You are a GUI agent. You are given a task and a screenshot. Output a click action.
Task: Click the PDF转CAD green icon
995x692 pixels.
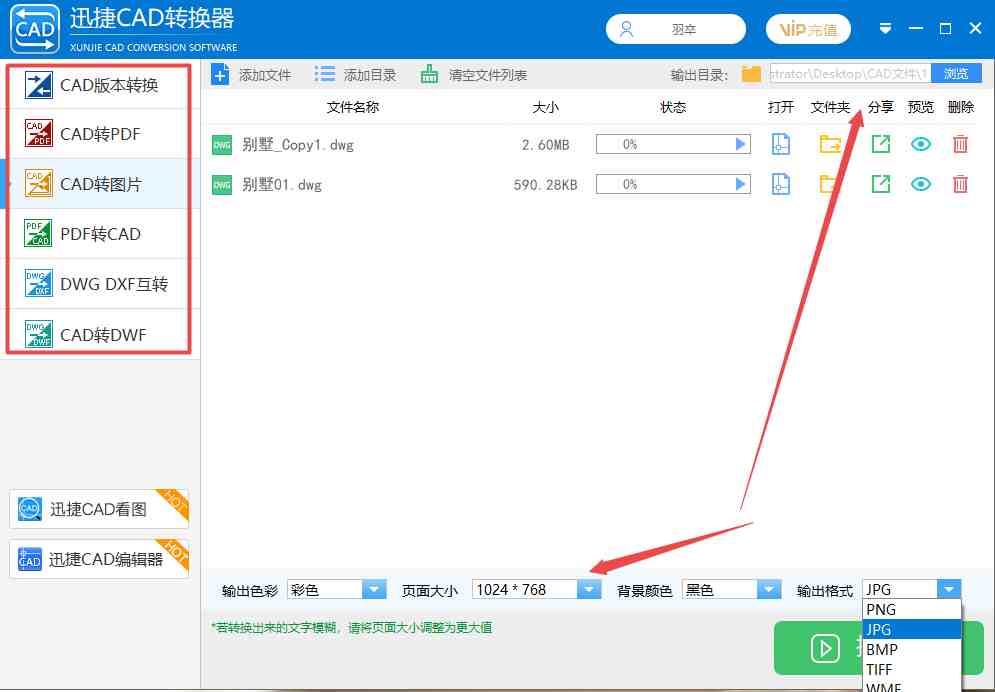tap(38, 233)
